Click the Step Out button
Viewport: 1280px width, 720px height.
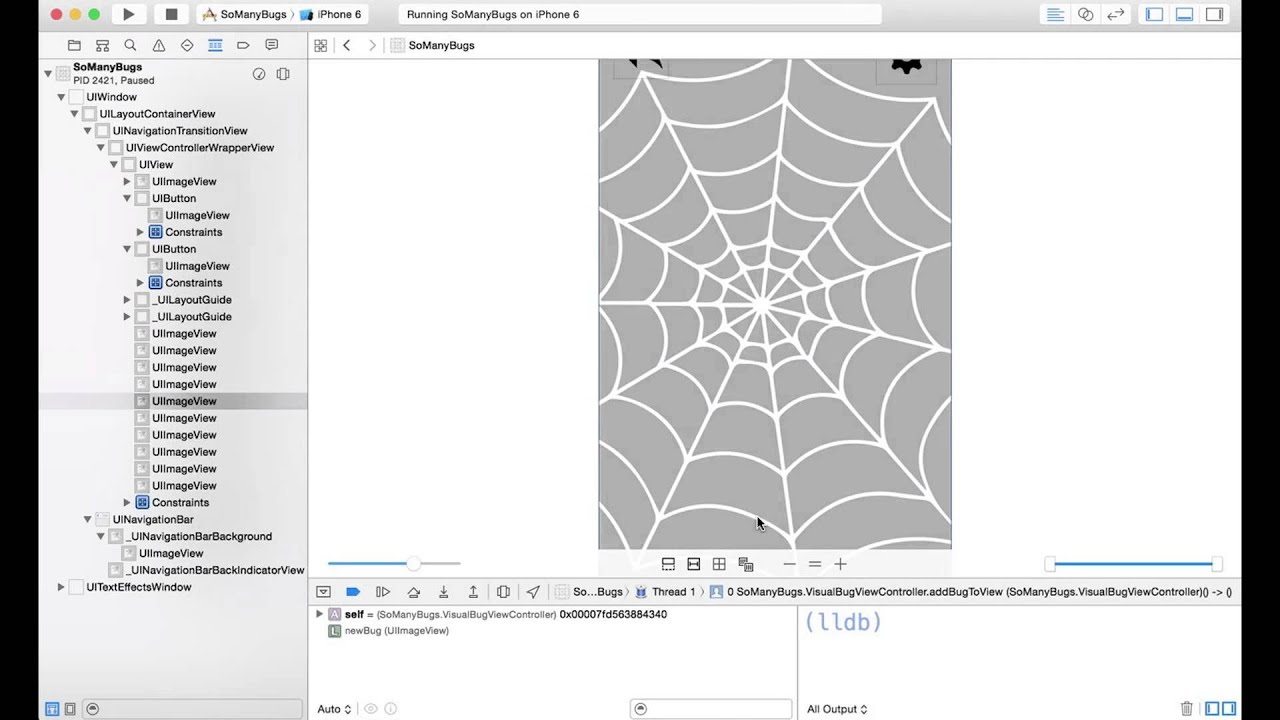pyautogui.click(x=473, y=592)
